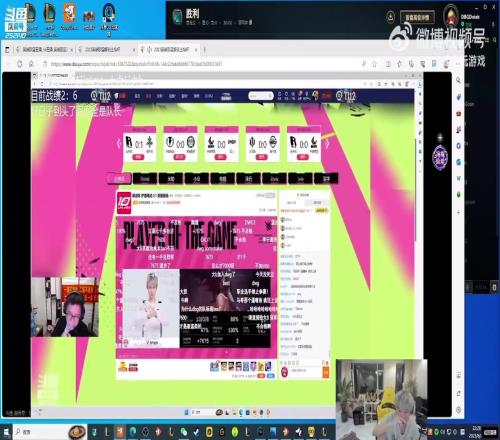Close the first browser tab
The image size is (500, 440).
pos(71,50)
